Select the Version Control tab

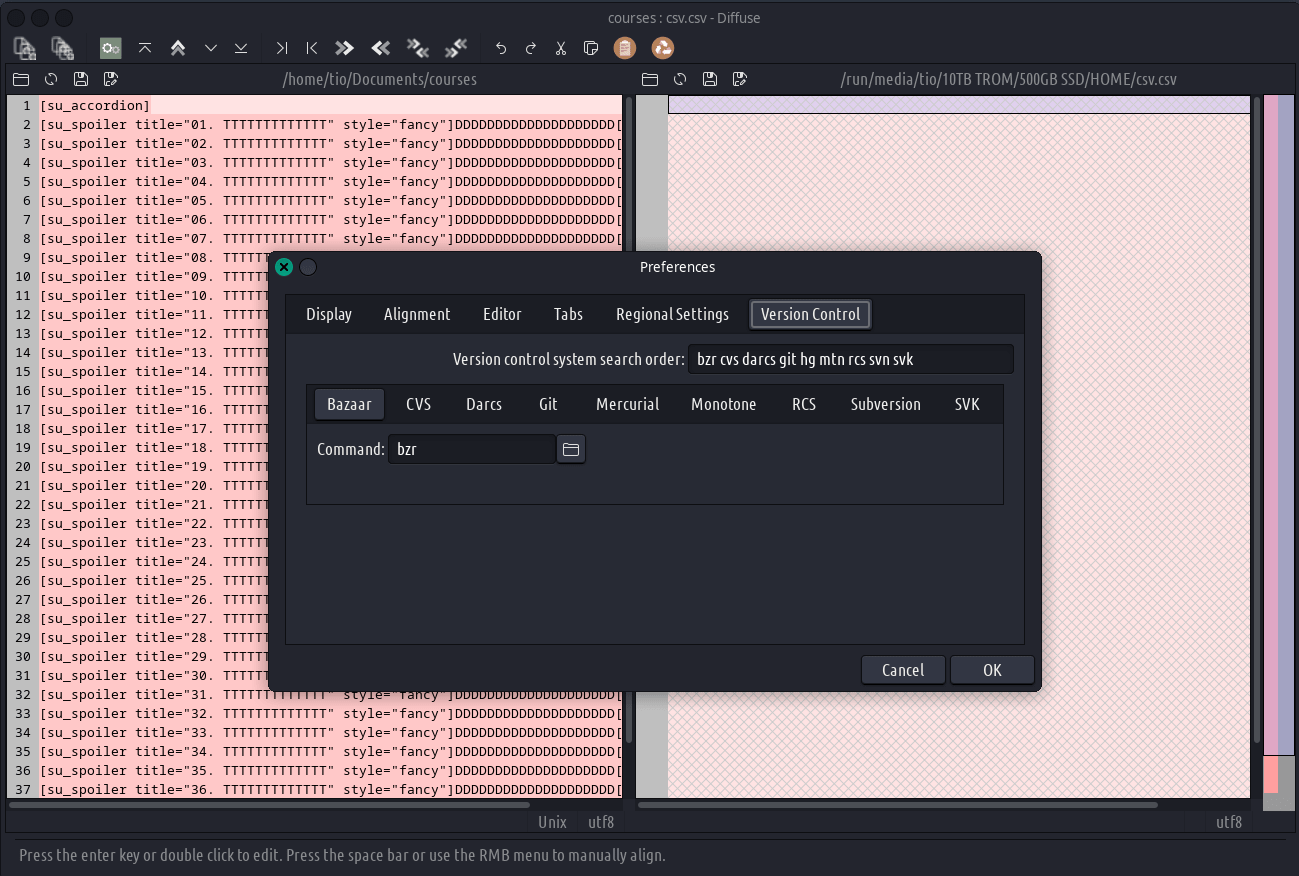(x=811, y=314)
